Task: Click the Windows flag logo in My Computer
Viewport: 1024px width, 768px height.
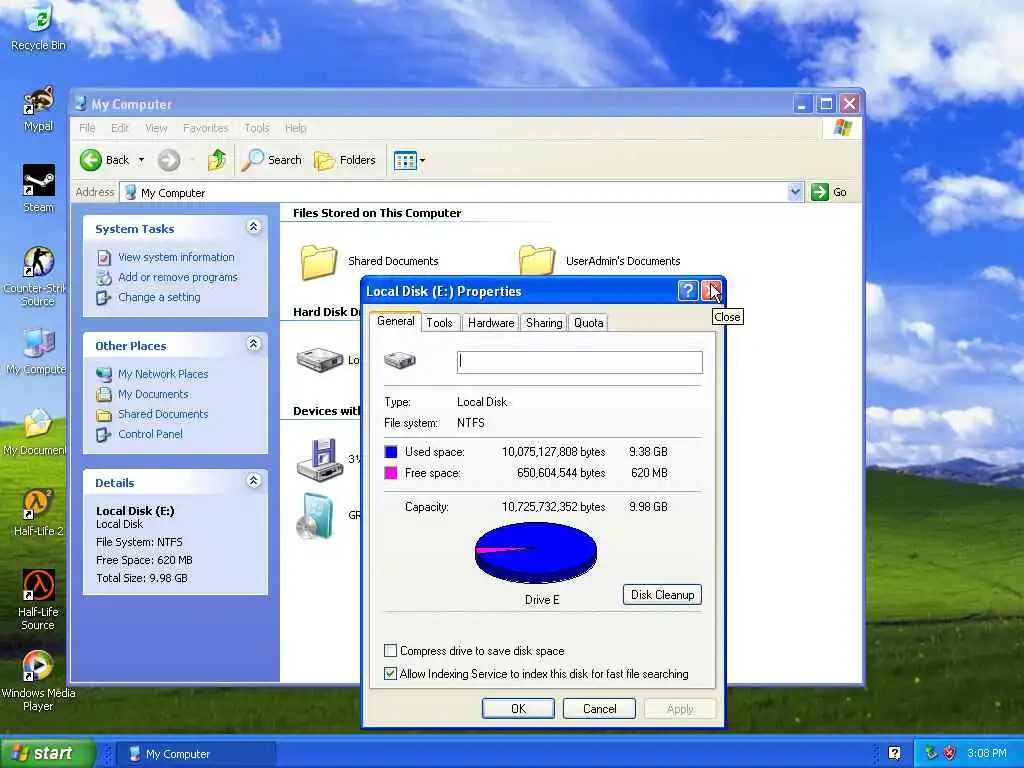Action: point(842,127)
